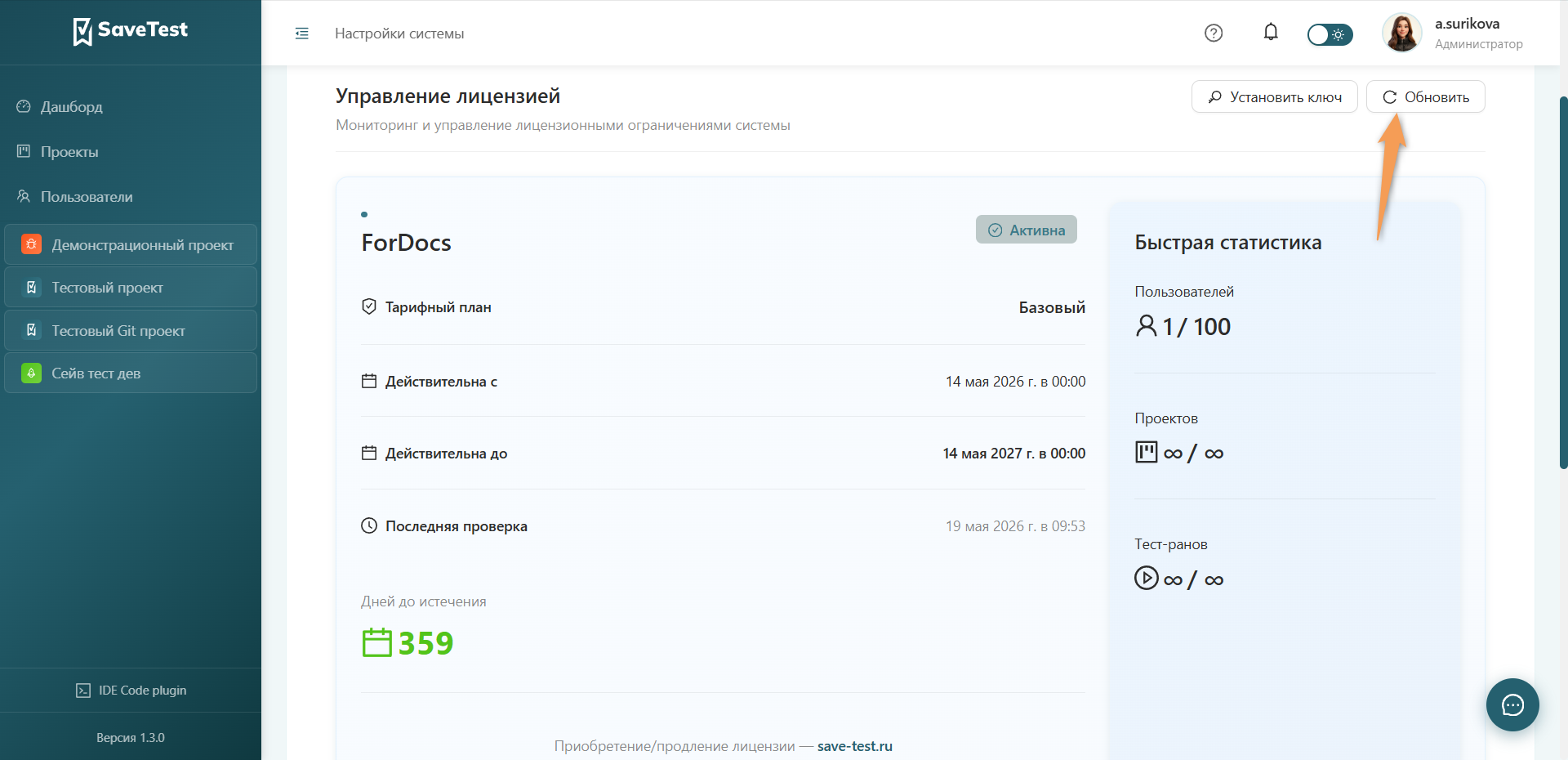Open a.surikova profile avatar
Viewport: 1568px width, 760px height.
tap(1401, 33)
